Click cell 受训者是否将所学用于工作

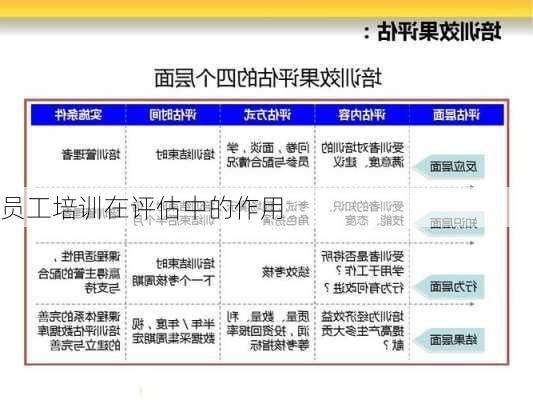363,264
